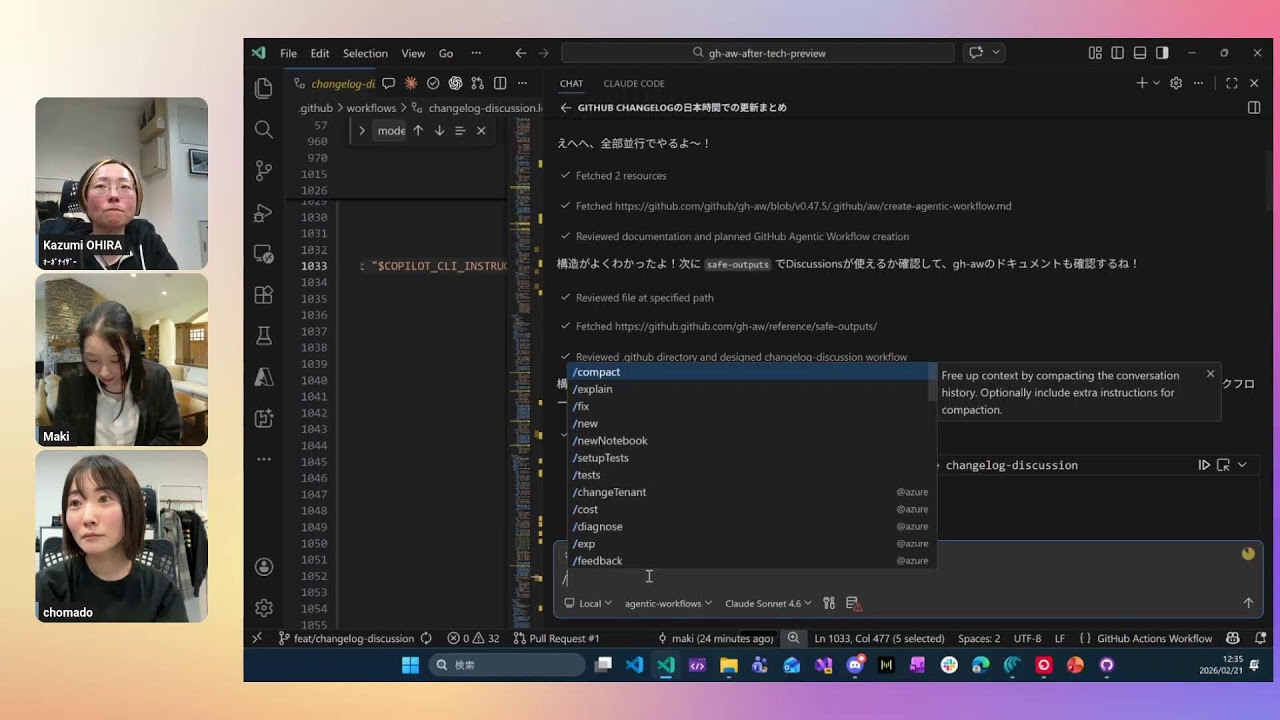The height and width of the screenshot is (720, 1280).
Task: Open the new chat dropdown arrow
Action: point(1157,83)
